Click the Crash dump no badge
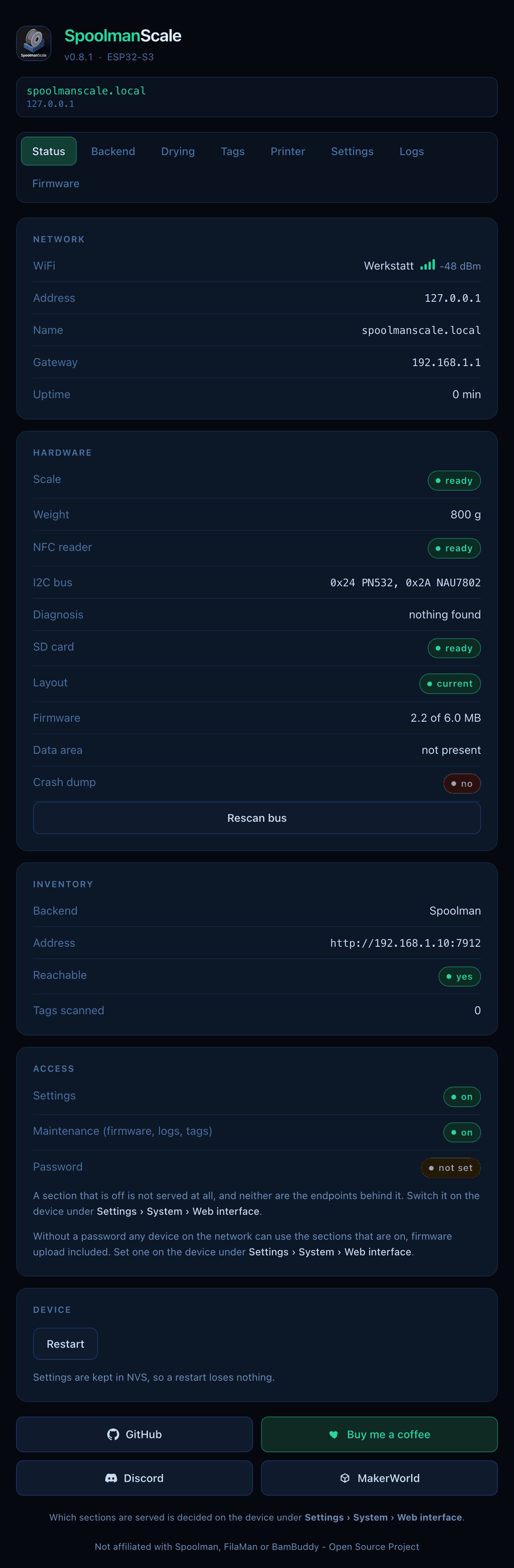 pos(462,783)
